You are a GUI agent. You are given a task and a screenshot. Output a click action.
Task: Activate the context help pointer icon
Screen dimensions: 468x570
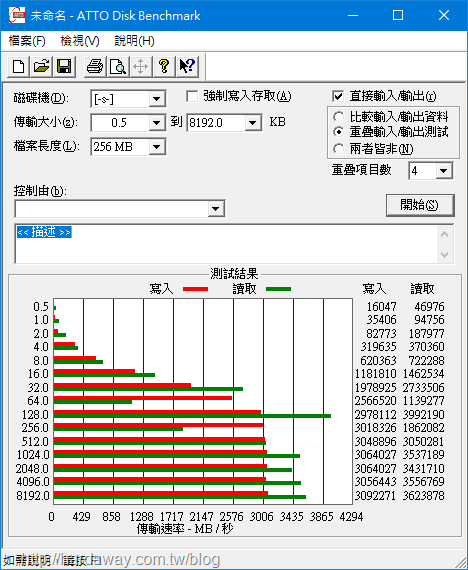click(x=187, y=67)
